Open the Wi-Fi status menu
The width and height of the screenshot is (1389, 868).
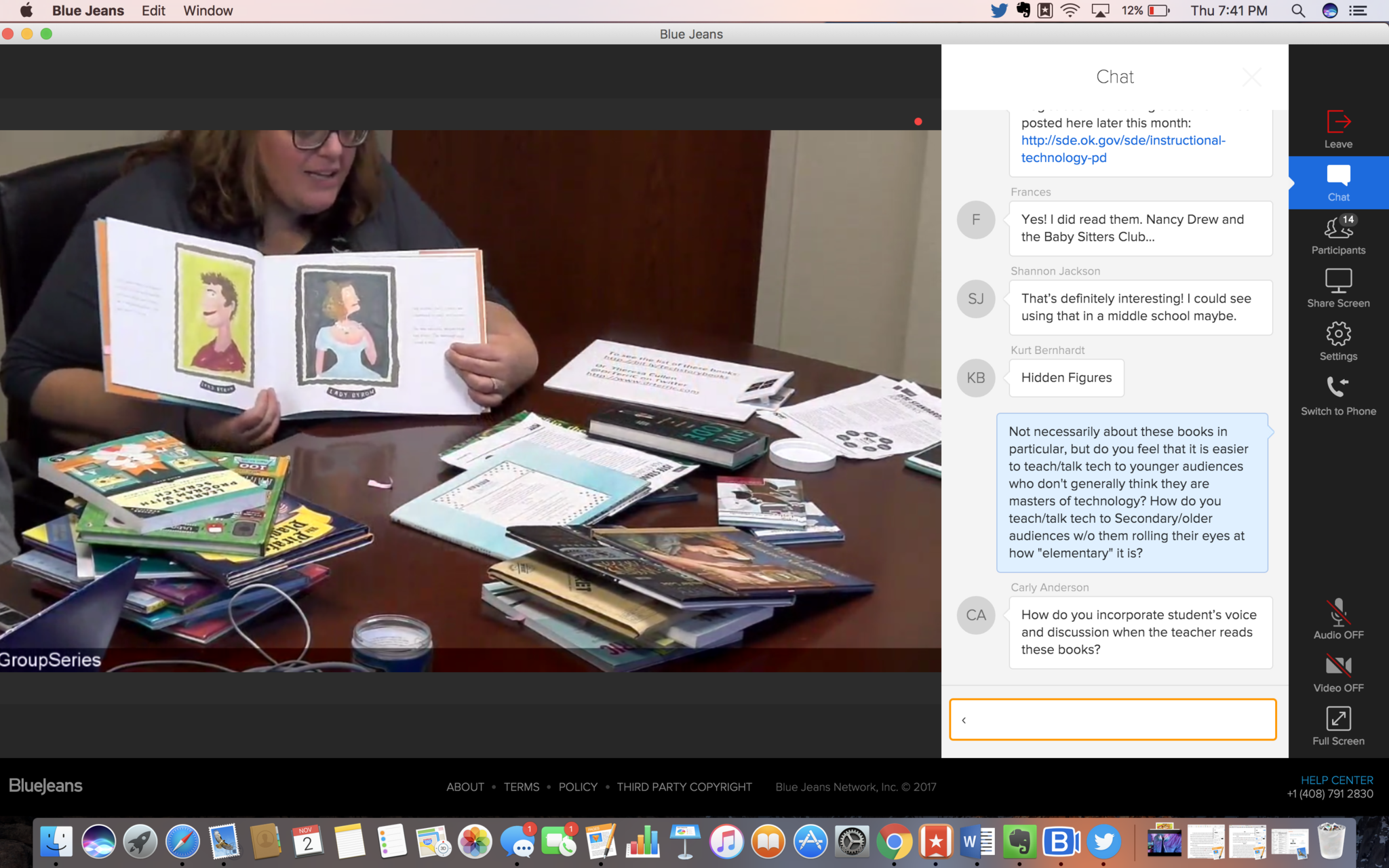1070,10
